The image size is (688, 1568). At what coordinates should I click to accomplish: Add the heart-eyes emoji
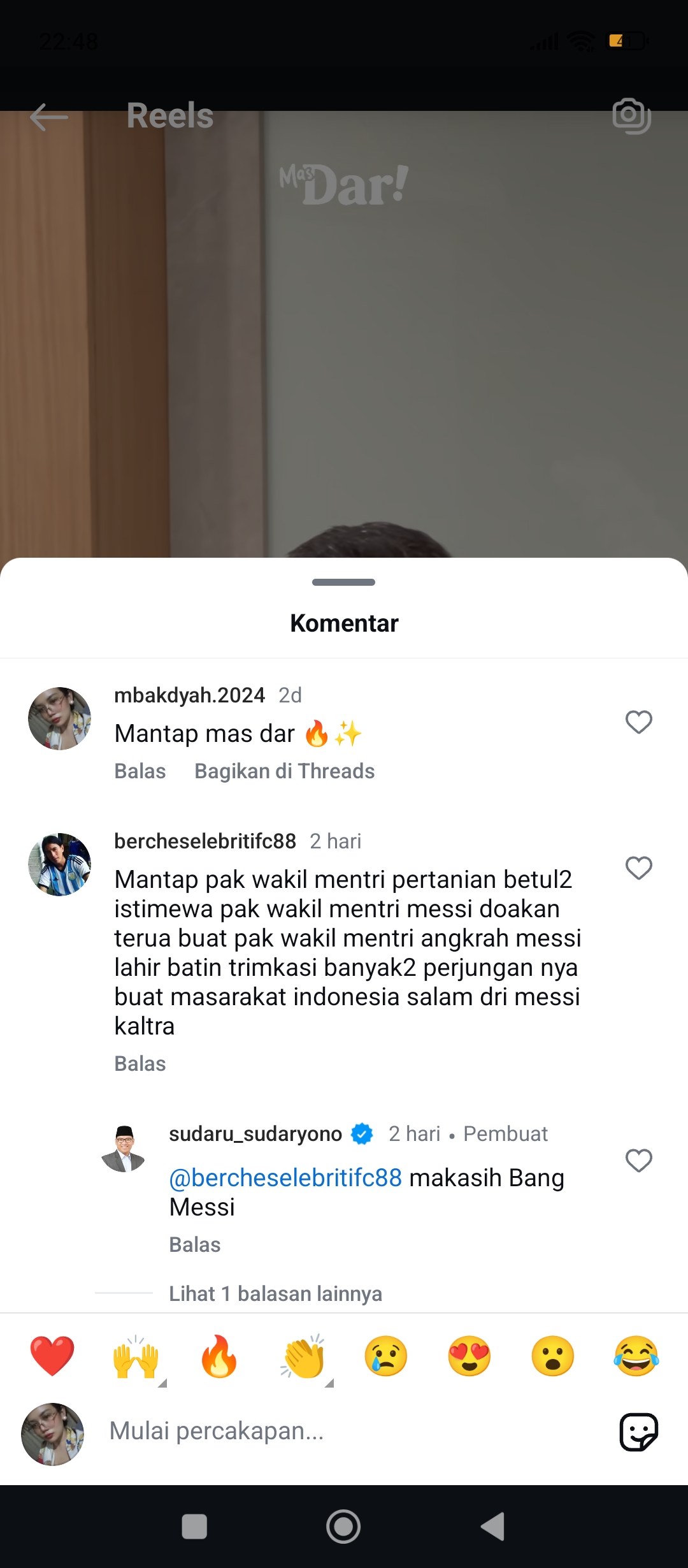pos(469,1356)
